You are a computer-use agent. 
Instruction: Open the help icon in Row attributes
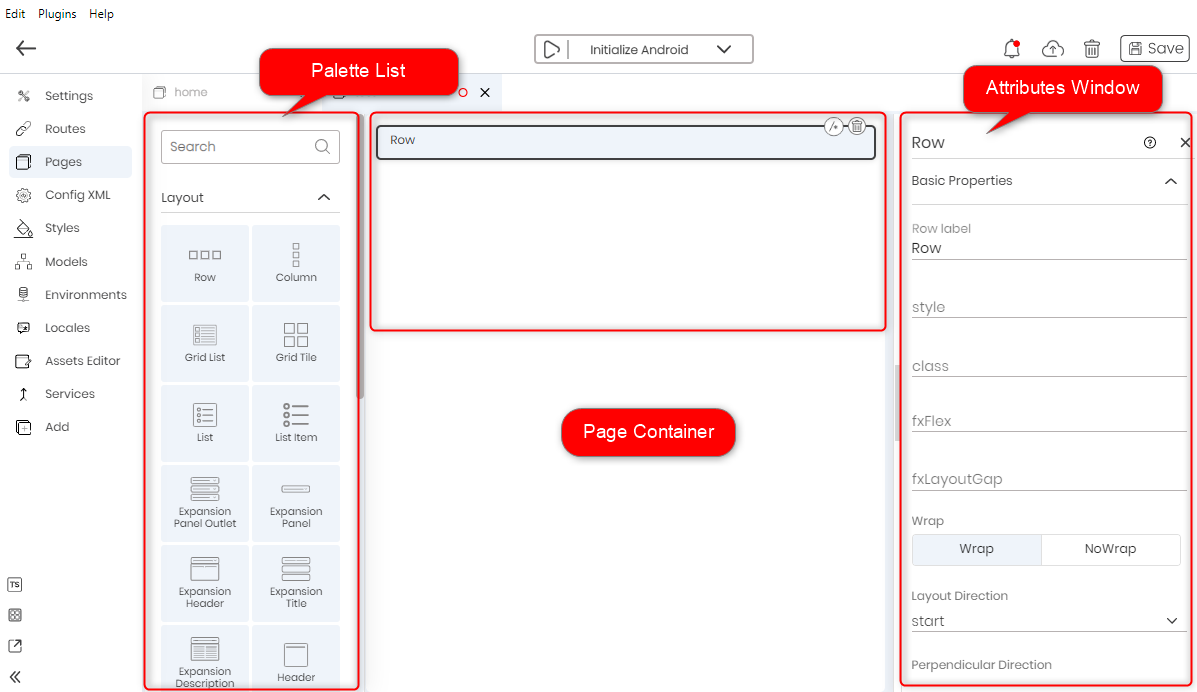point(1150,143)
